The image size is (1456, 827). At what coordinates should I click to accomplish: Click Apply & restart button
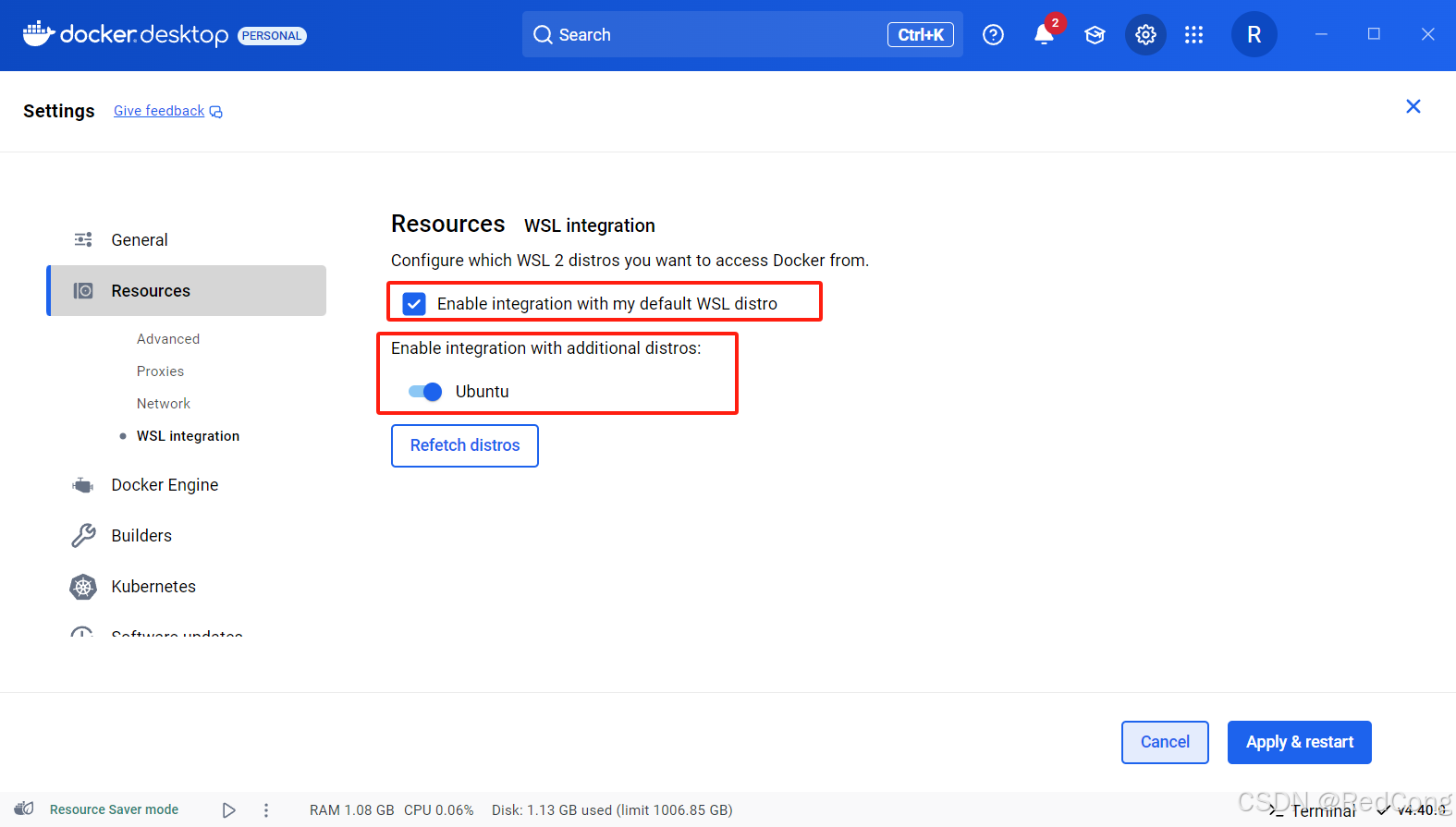tap(1299, 742)
